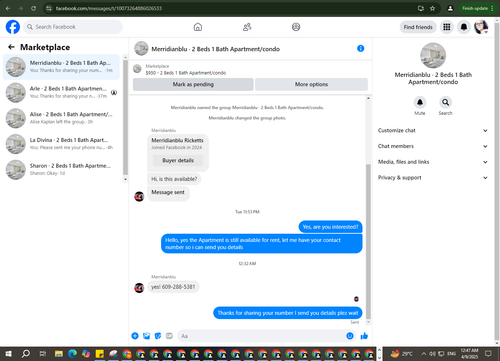Image resolution: width=500 pixels, height=361 pixels.
Task: Click the browser address bar URL
Action: [x=109, y=8]
